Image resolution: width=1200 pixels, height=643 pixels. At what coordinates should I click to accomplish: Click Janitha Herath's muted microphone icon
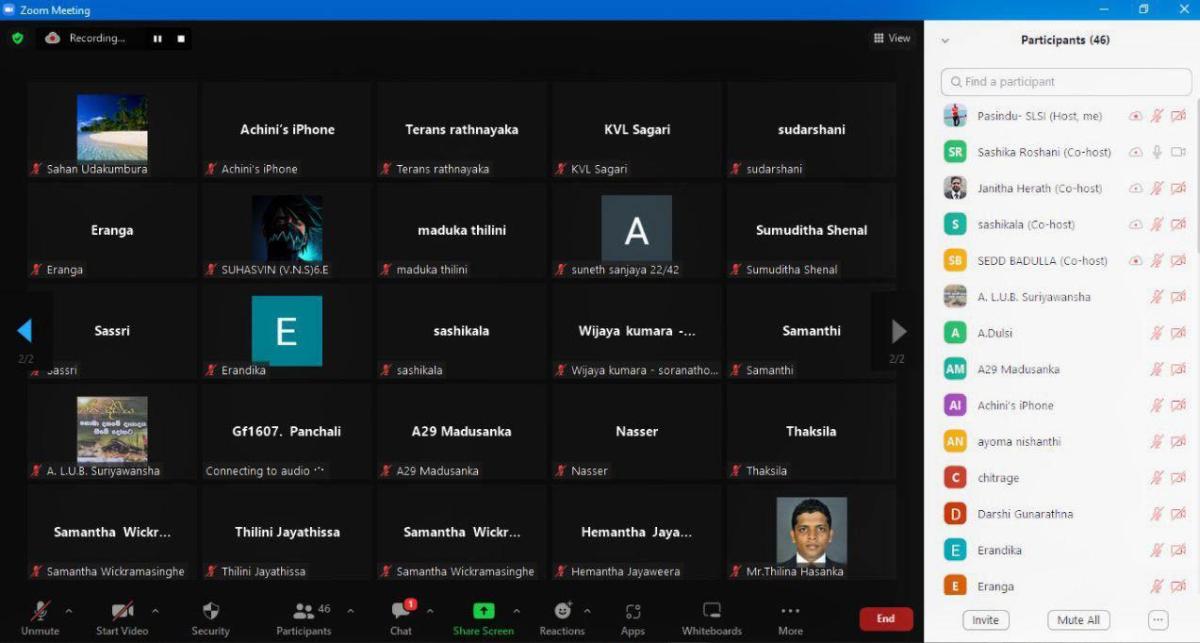point(1157,188)
